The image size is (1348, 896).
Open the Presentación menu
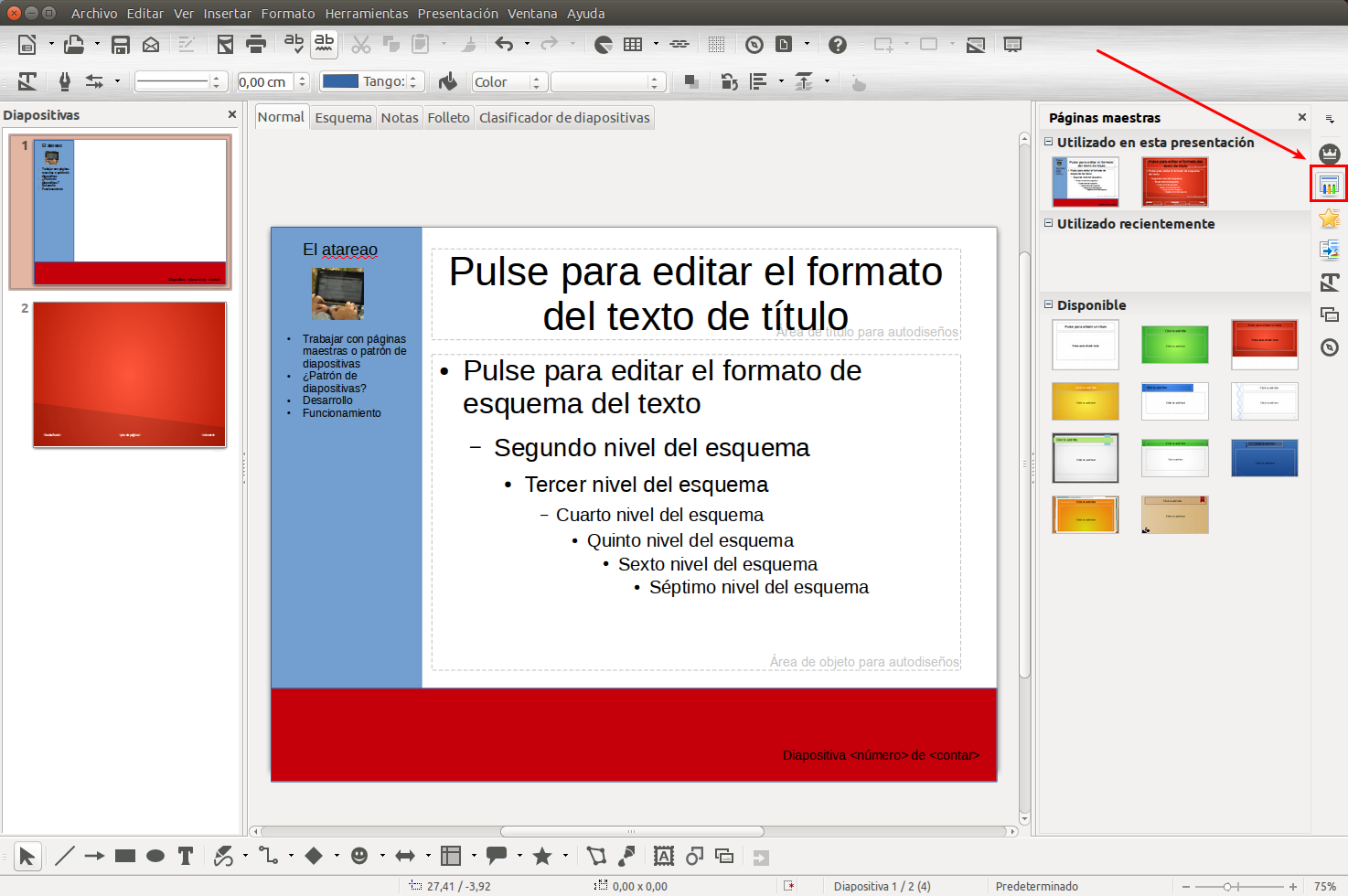click(x=457, y=14)
